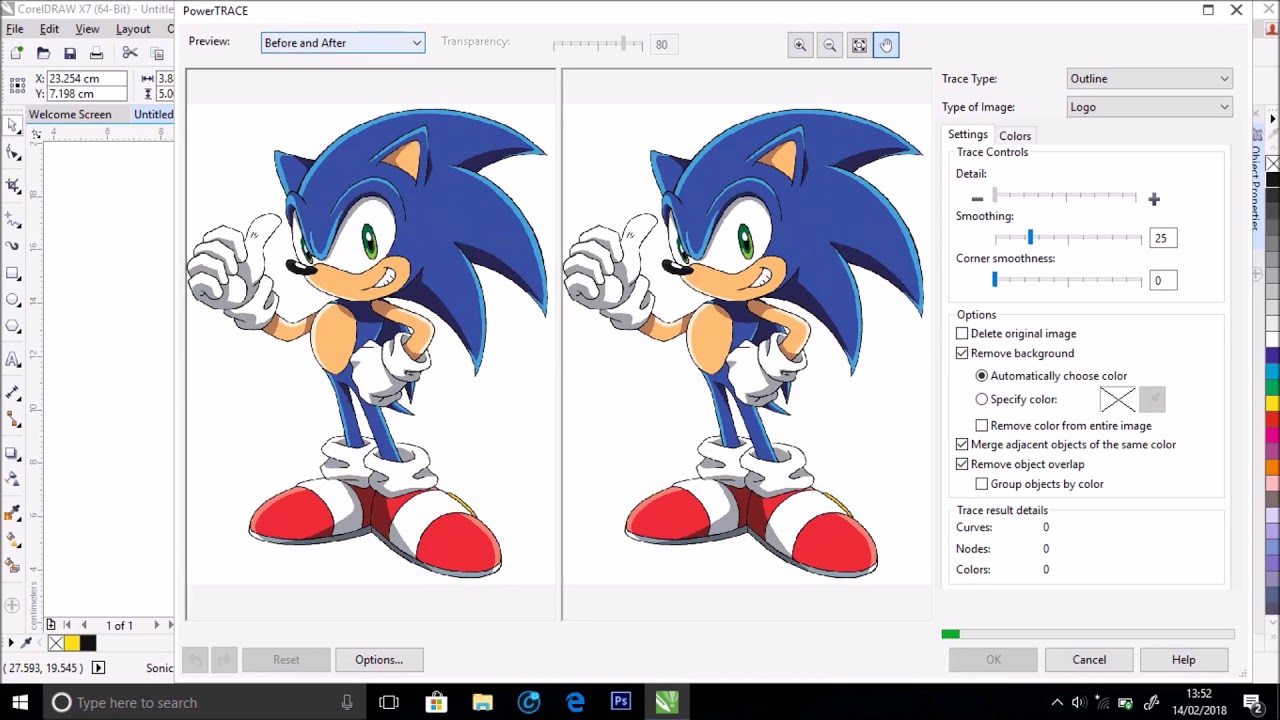Click the Detail slider minus button
Viewport: 1280px width, 720px height.
click(x=977, y=199)
